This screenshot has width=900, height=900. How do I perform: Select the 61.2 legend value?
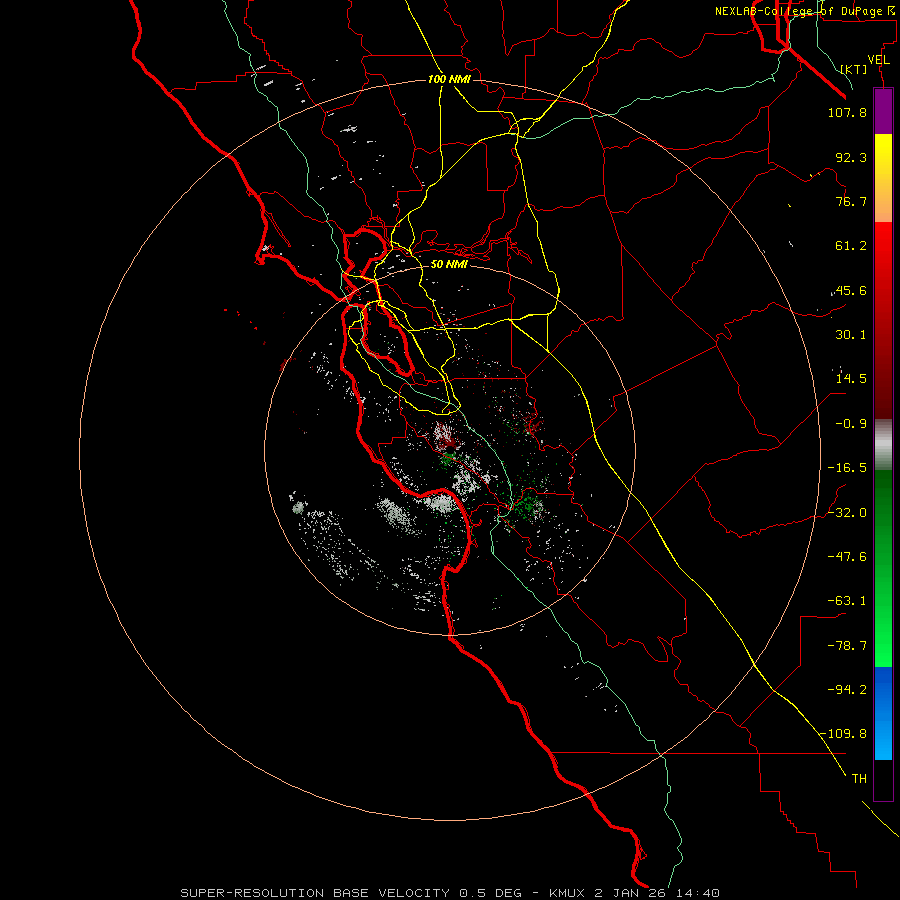click(x=851, y=246)
